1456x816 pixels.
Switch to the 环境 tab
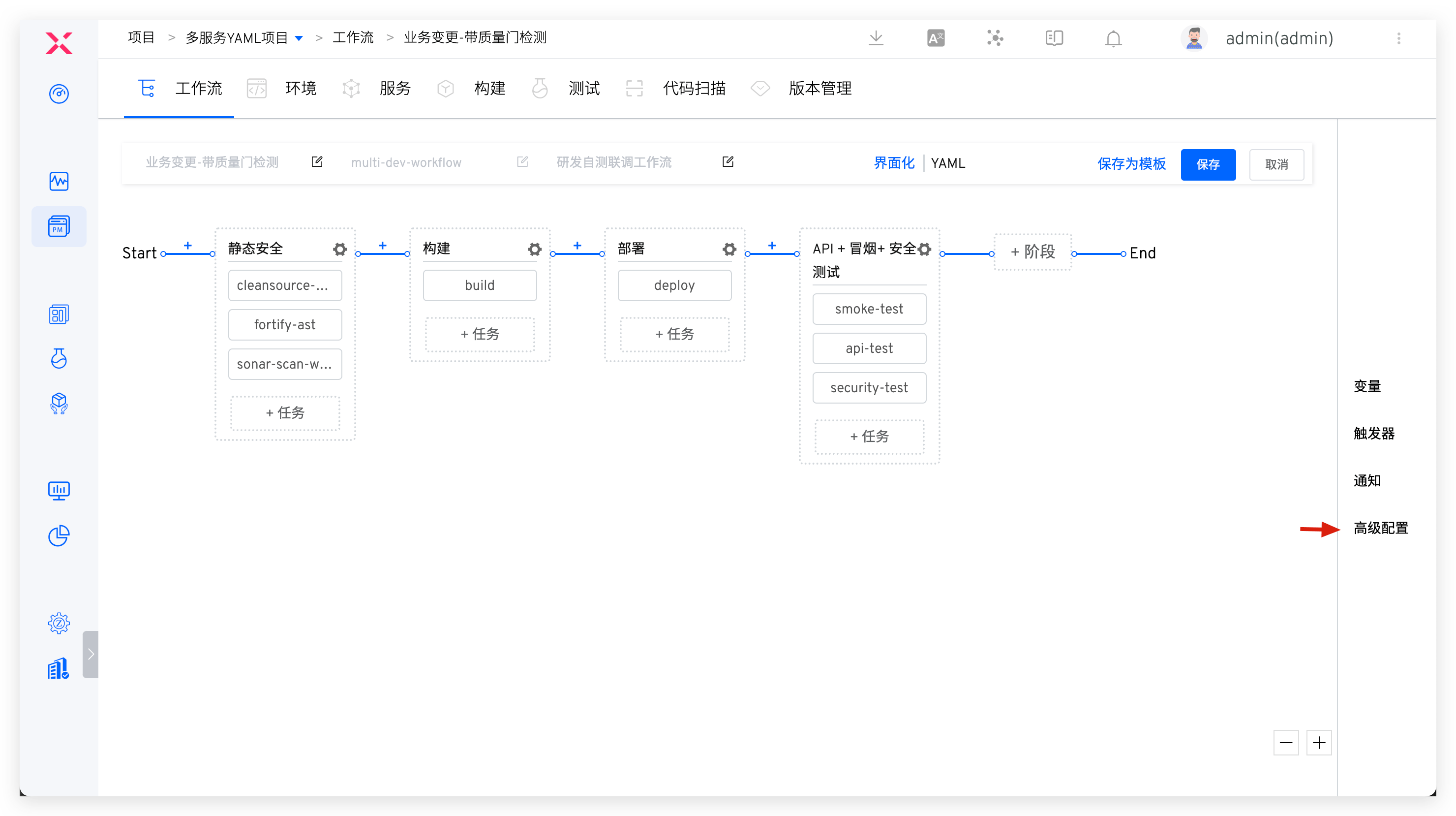point(300,89)
